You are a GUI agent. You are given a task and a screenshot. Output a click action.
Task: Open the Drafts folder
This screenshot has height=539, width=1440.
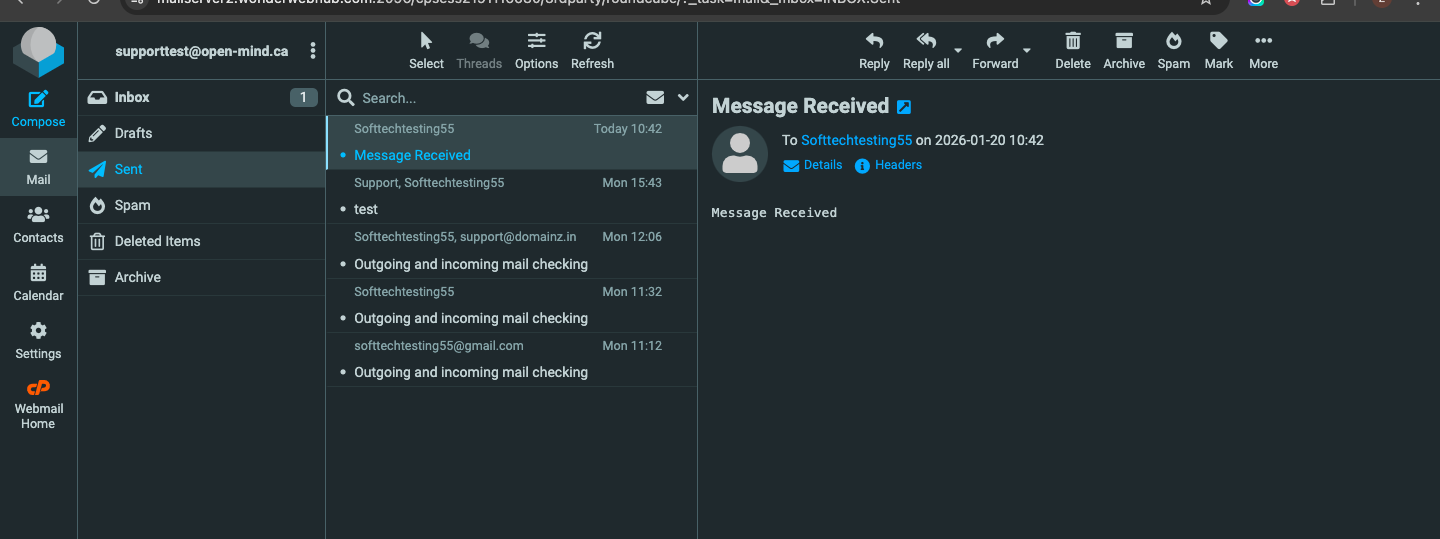point(133,133)
